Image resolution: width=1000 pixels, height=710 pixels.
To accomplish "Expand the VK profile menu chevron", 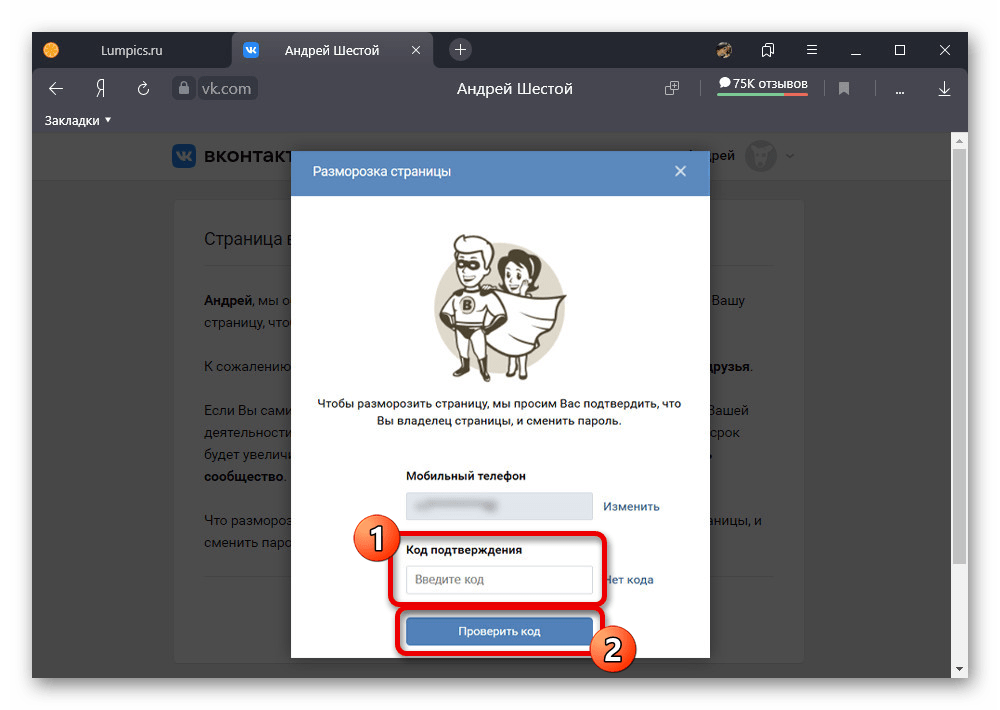I will (790, 156).
